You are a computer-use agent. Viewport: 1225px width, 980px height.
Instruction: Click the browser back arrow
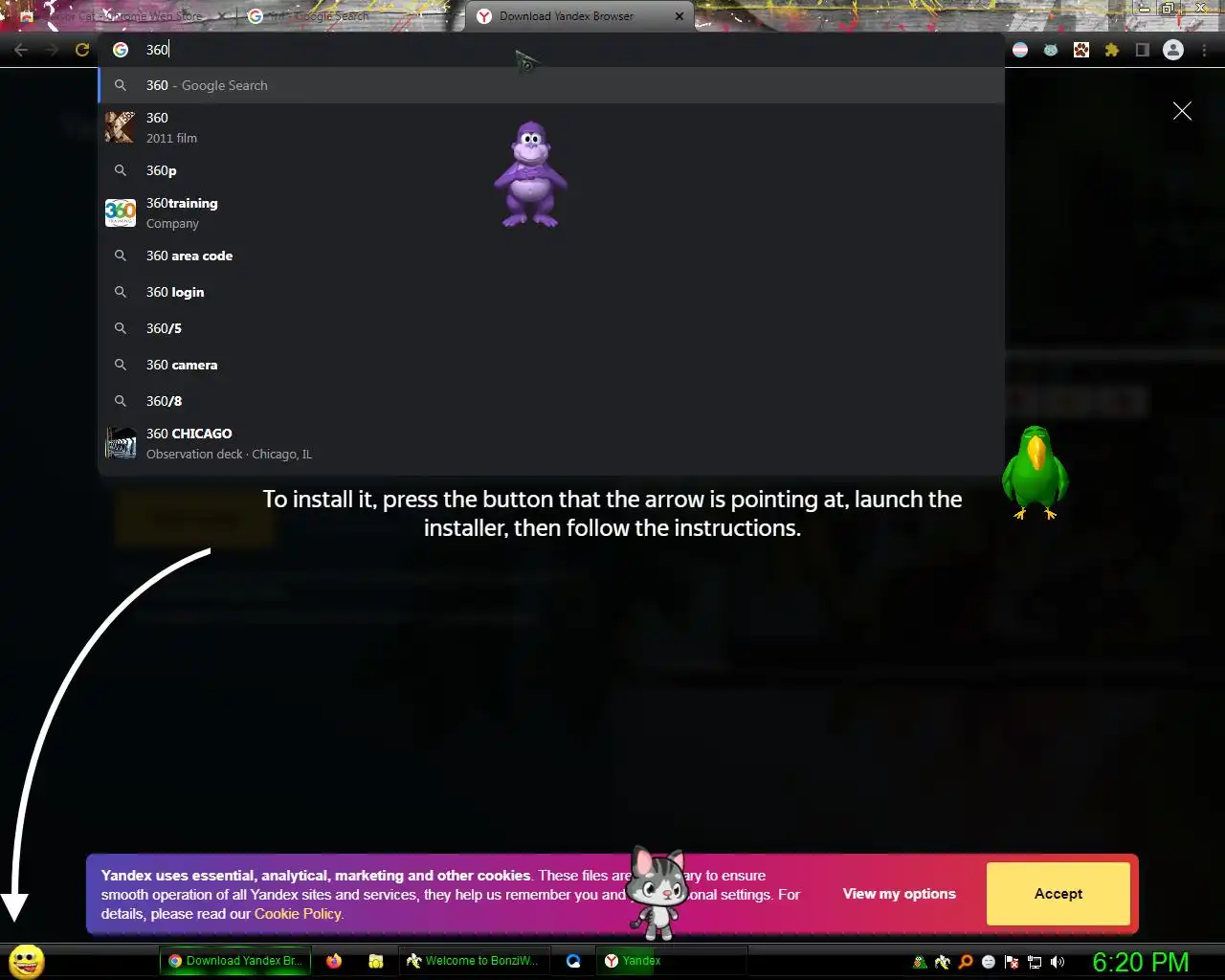coord(21,50)
